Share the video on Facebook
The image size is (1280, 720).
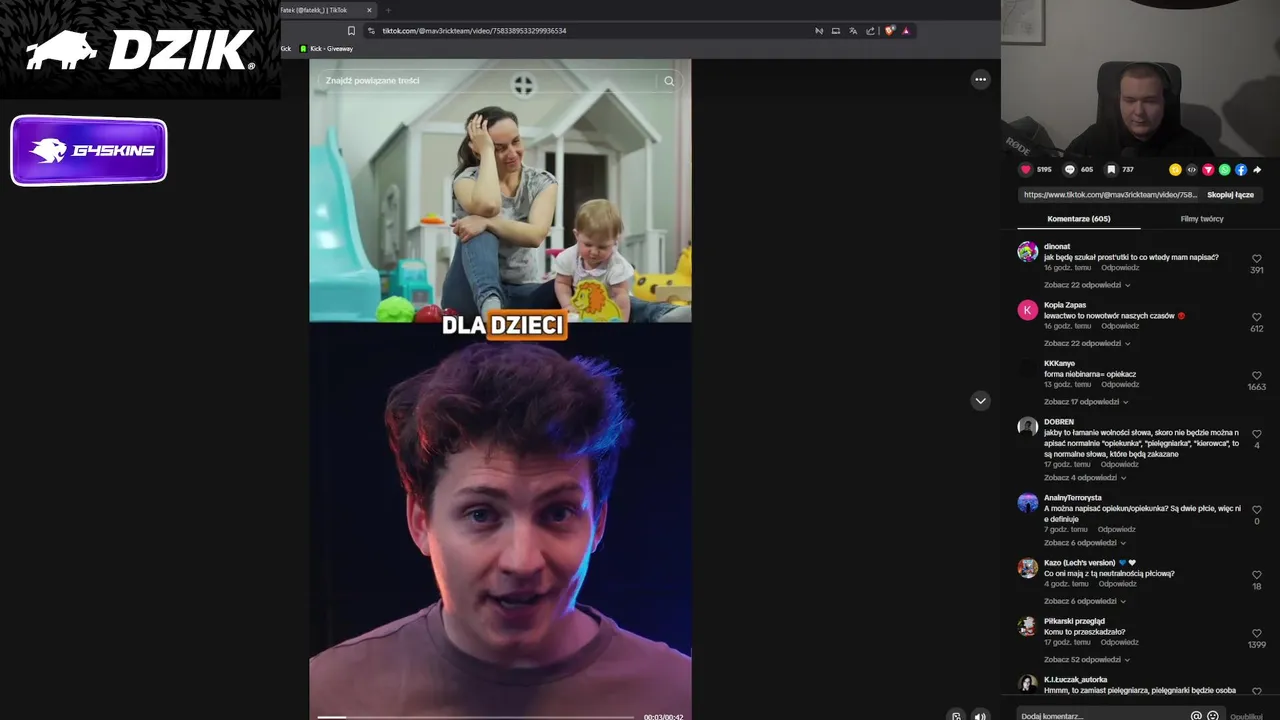coord(1241,170)
